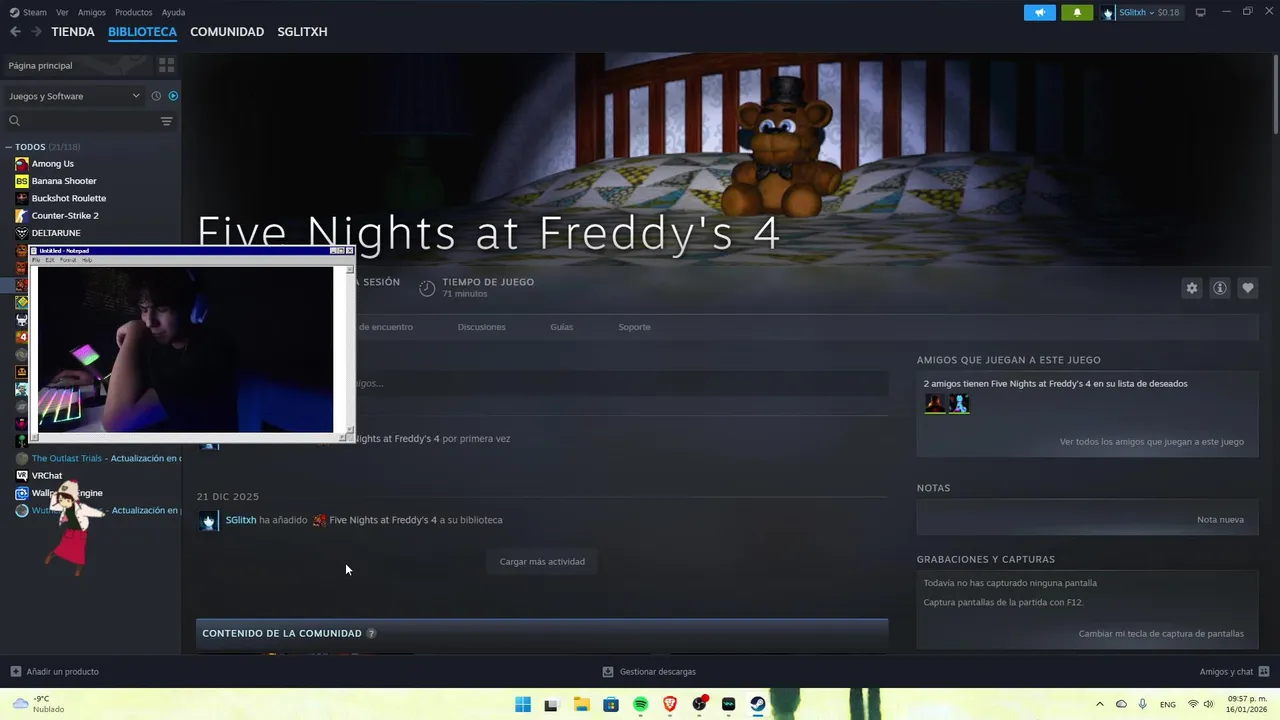Viewport: 1280px width, 720px height.
Task: Open File Explorer from the taskbar
Action: click(581, 704)
